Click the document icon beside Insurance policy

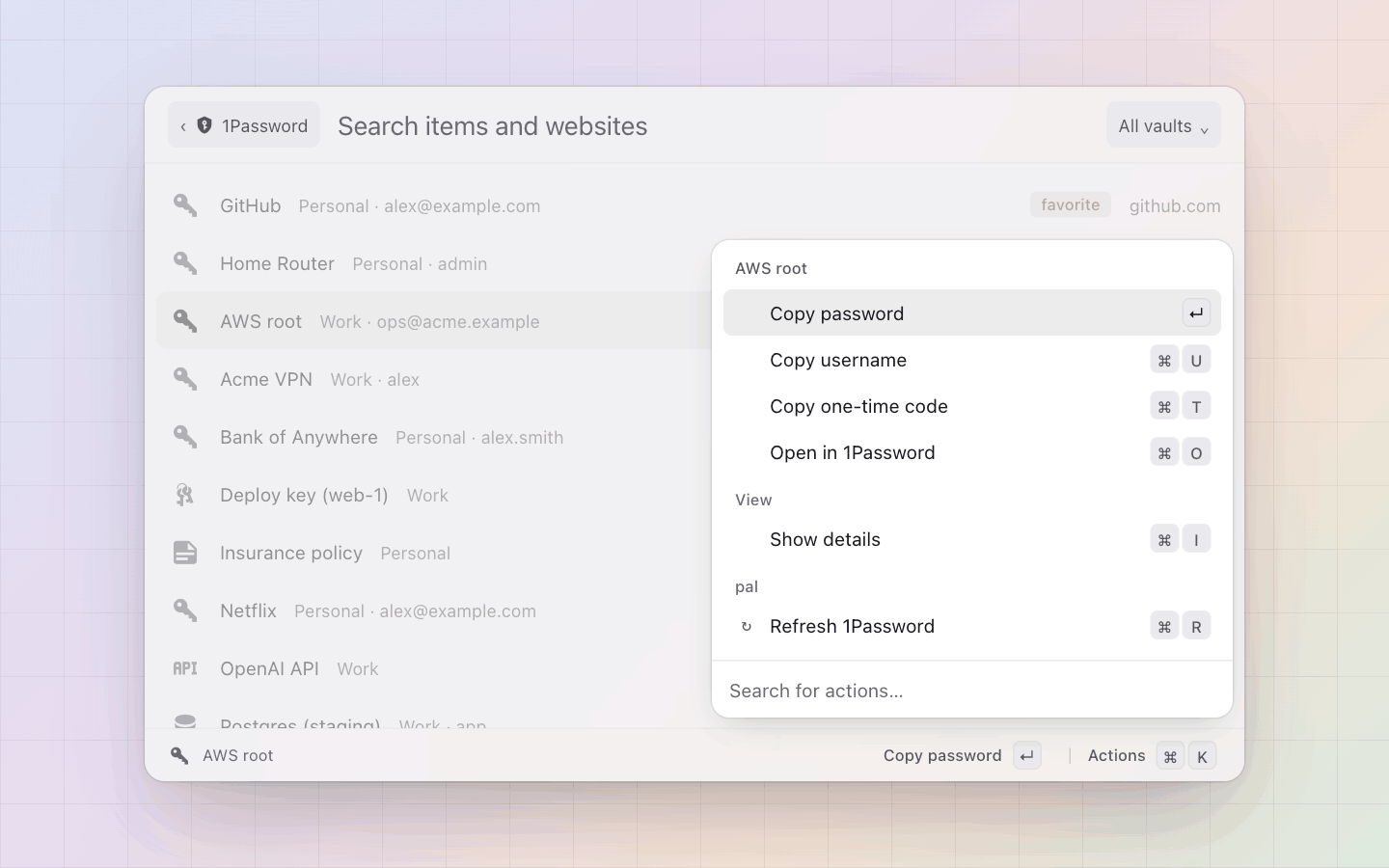tap(185, 553)
